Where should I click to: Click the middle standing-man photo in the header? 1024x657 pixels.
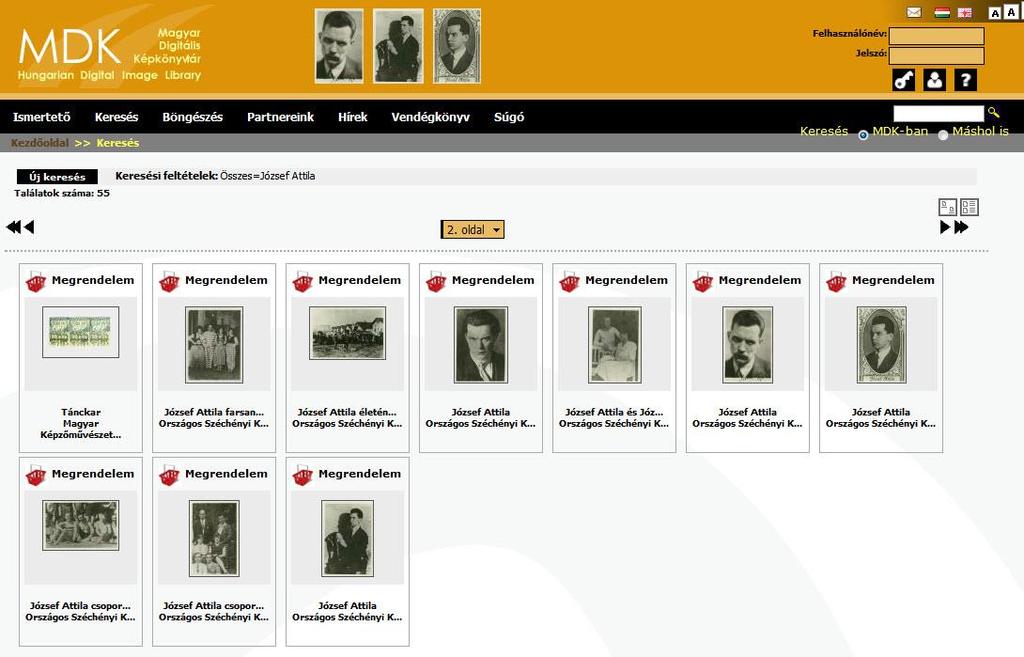pyautogui.click(x=398, y=46)
